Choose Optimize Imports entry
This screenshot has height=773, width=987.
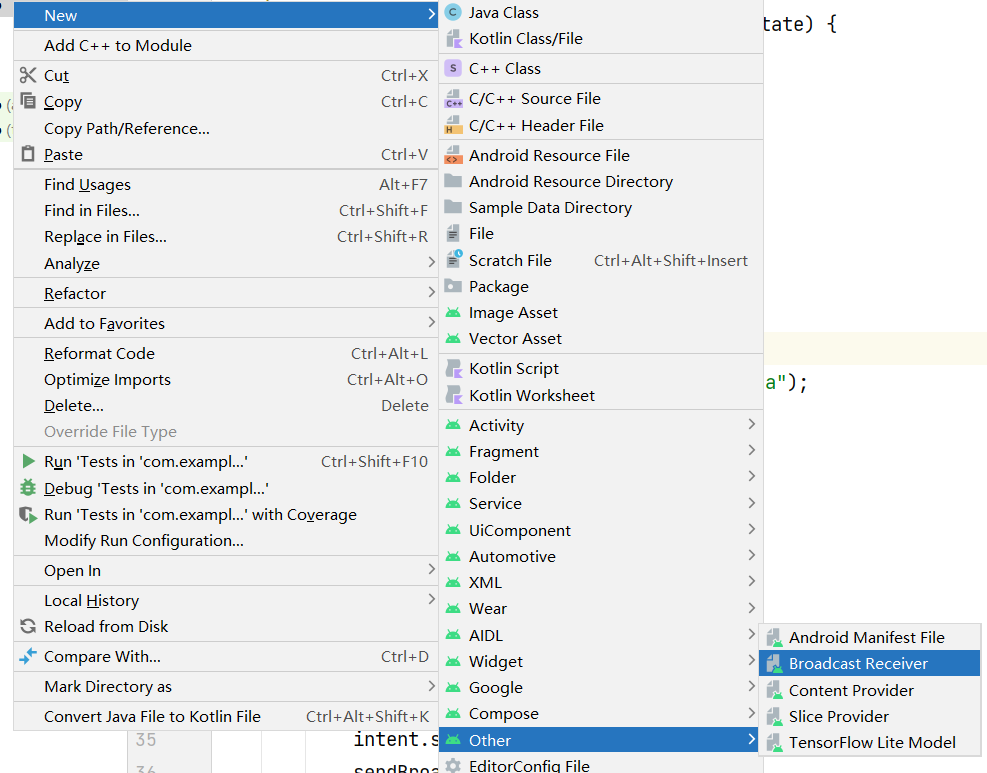225,380
